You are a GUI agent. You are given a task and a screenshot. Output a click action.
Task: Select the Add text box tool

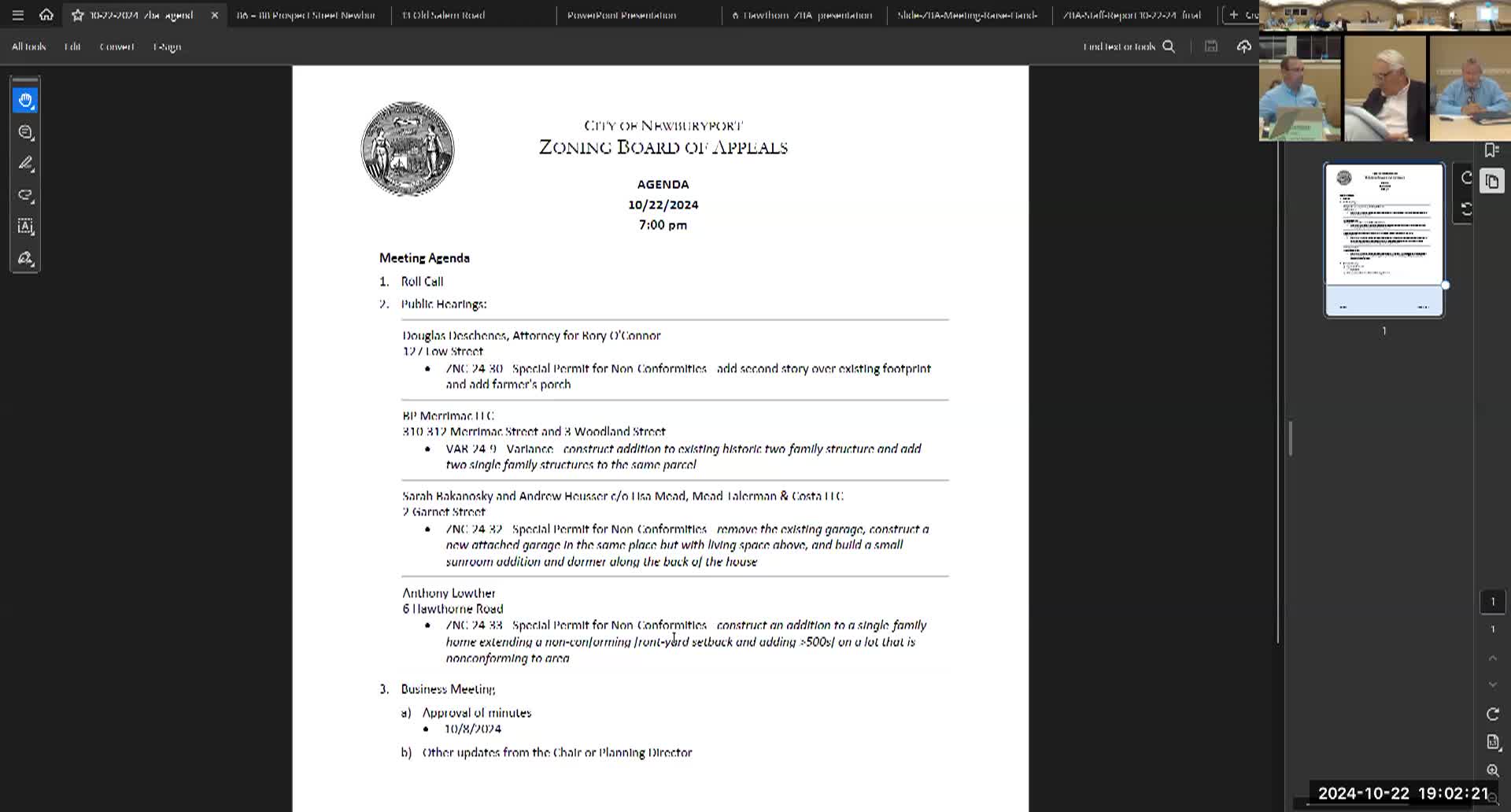(25, 227)
